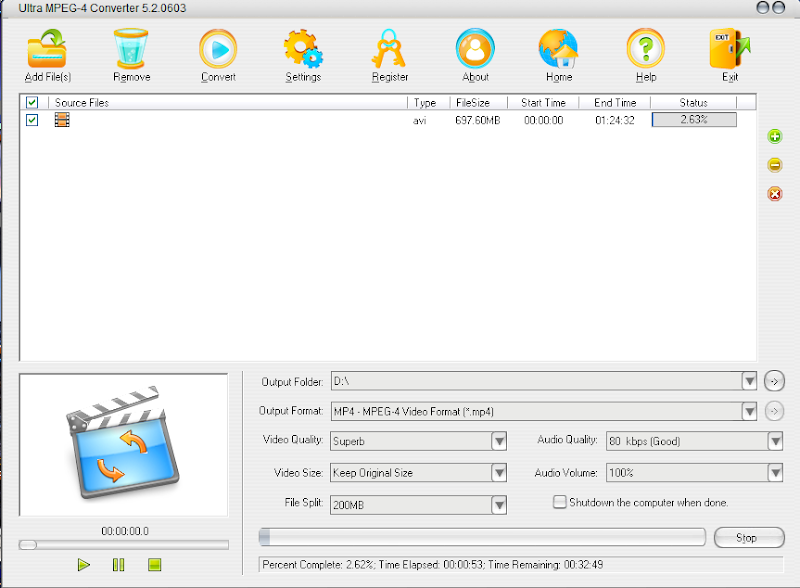Open the Audio Volume dropdown
The width and height of the screenshot is (800, 588).
point(776,473)
